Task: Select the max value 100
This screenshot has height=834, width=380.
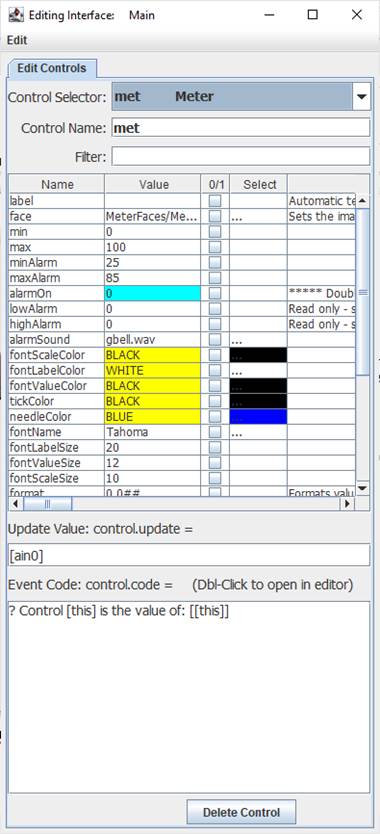Action: pos(153,247)
